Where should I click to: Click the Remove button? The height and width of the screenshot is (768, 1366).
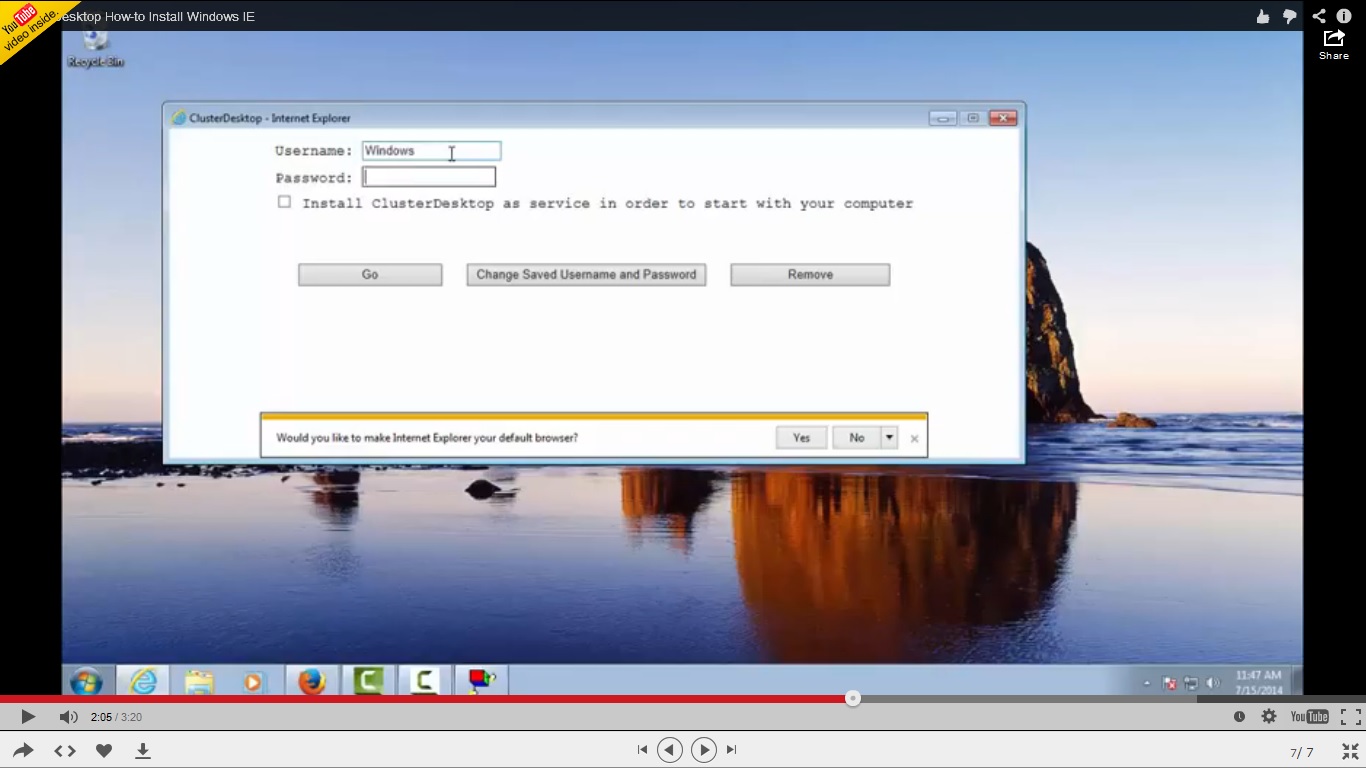click(x=810, y=274)
